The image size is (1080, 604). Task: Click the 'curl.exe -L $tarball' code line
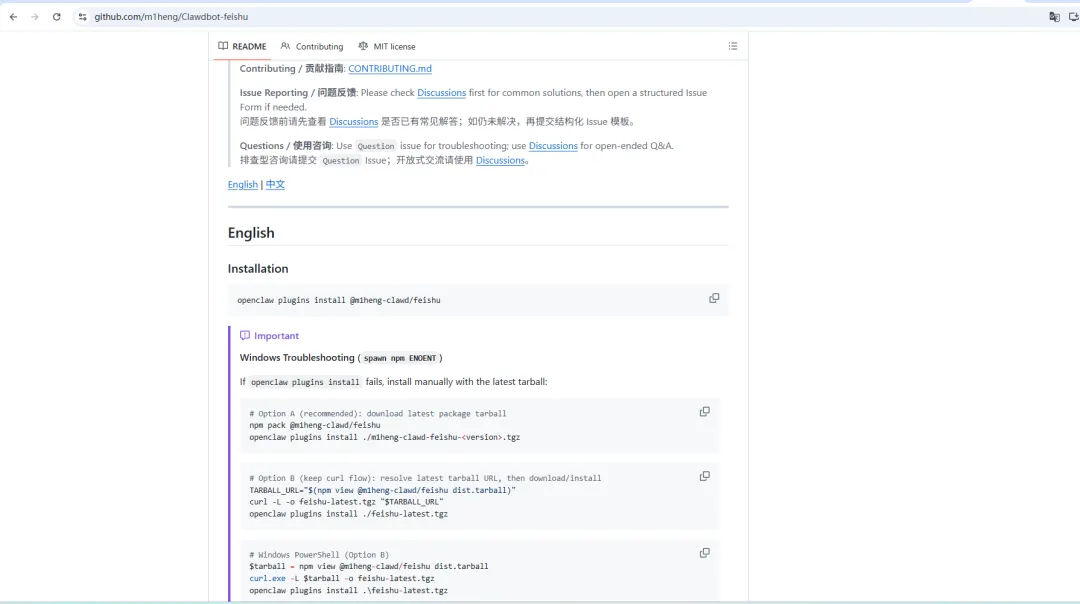point(342,579)
